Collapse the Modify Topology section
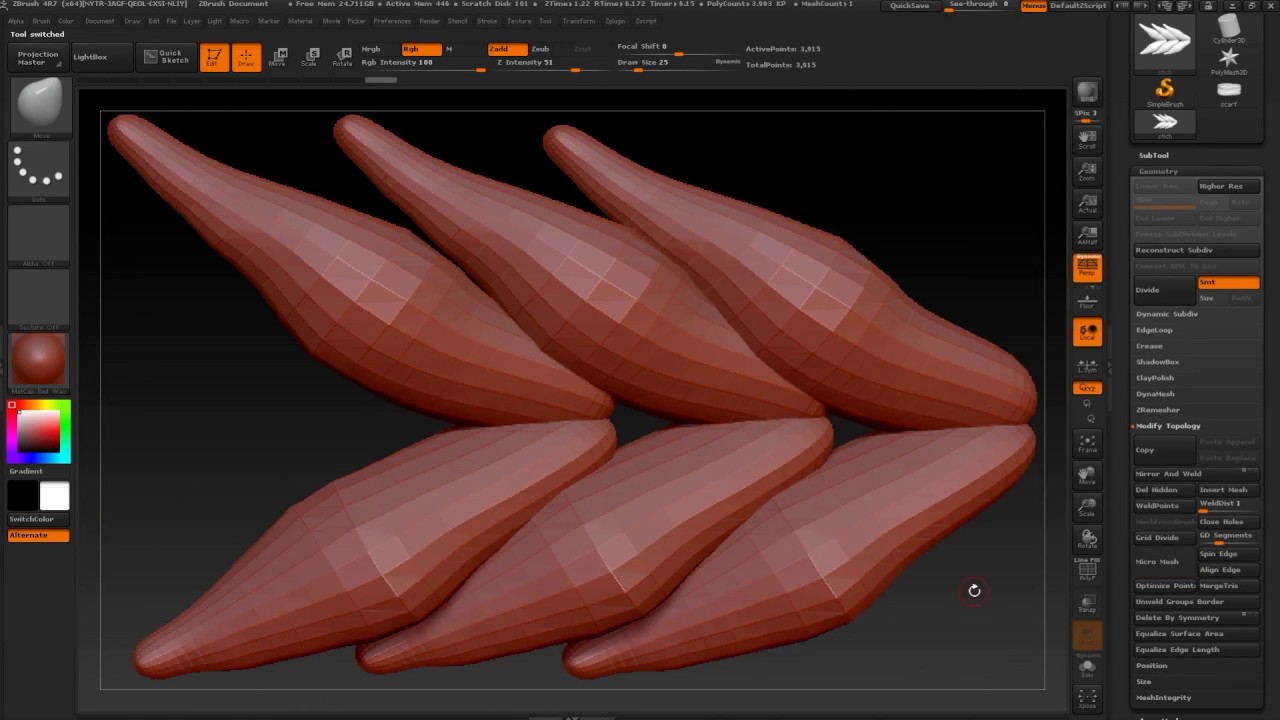 click(x=1167, y=426)
